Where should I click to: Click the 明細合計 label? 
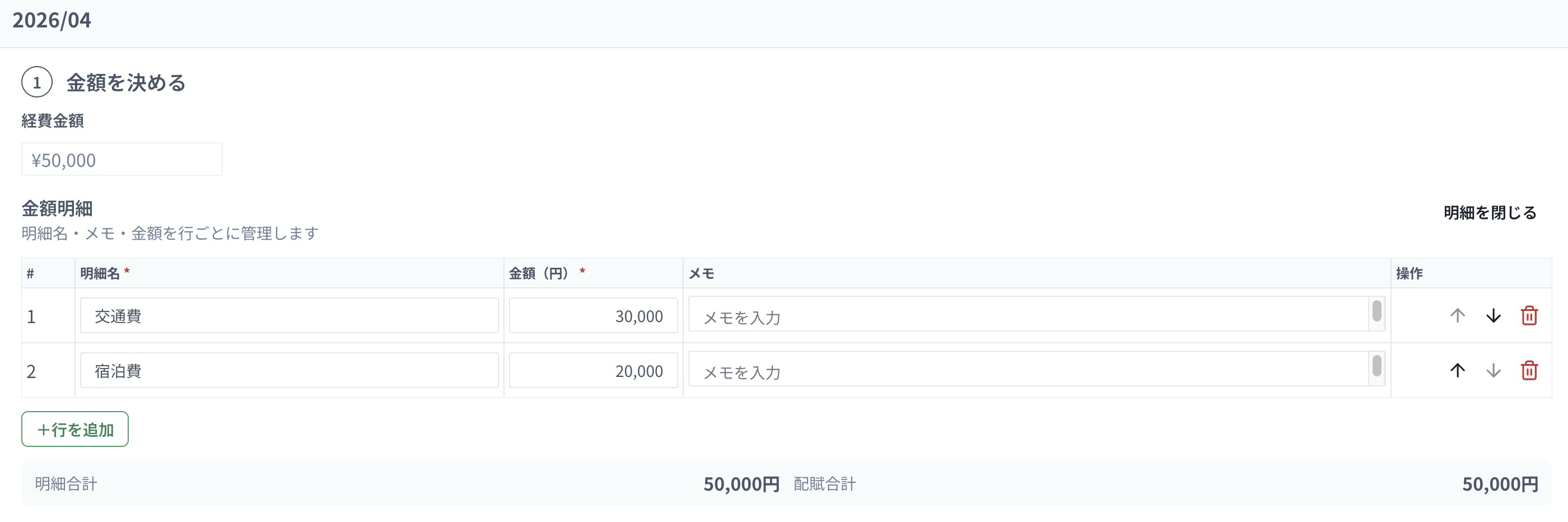[66, 483]
